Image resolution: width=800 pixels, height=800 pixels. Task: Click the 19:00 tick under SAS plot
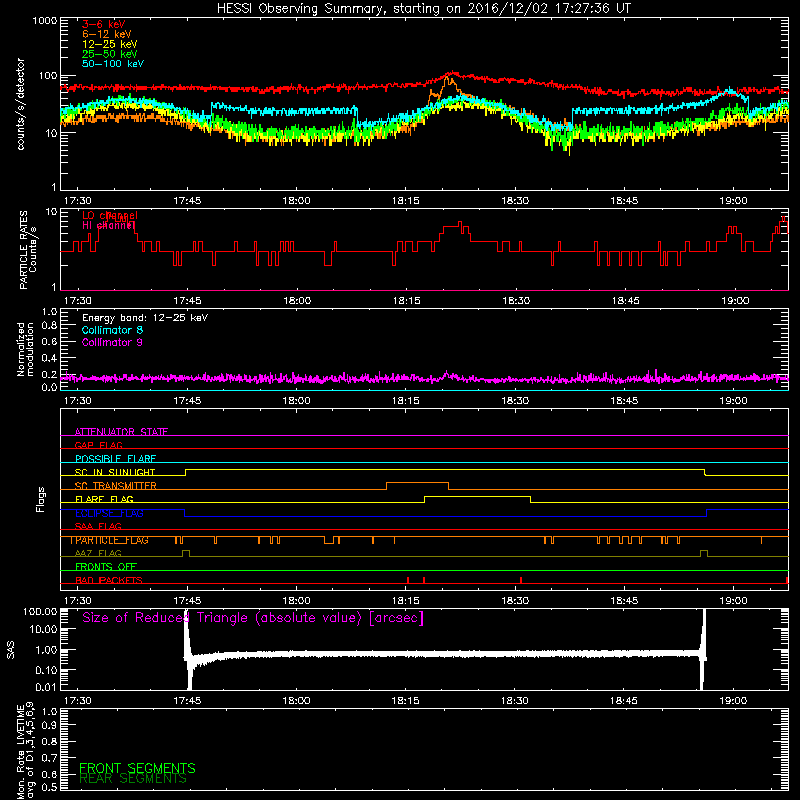coord(733,701)
